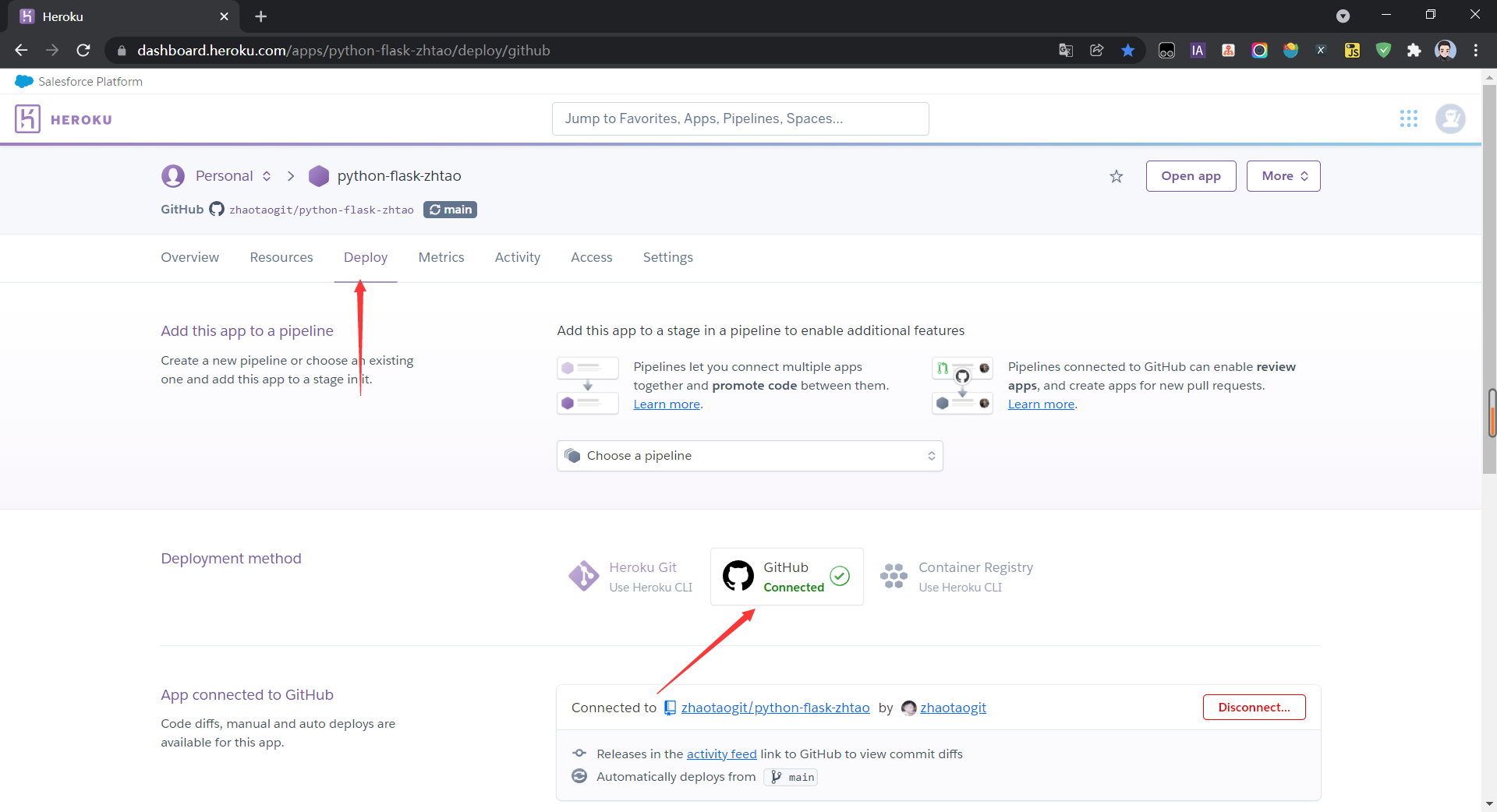The width and height of the screenshot is (1497, 812).
Task: Click the X extension icon in the toolbar
Action: coord(1321,50)
